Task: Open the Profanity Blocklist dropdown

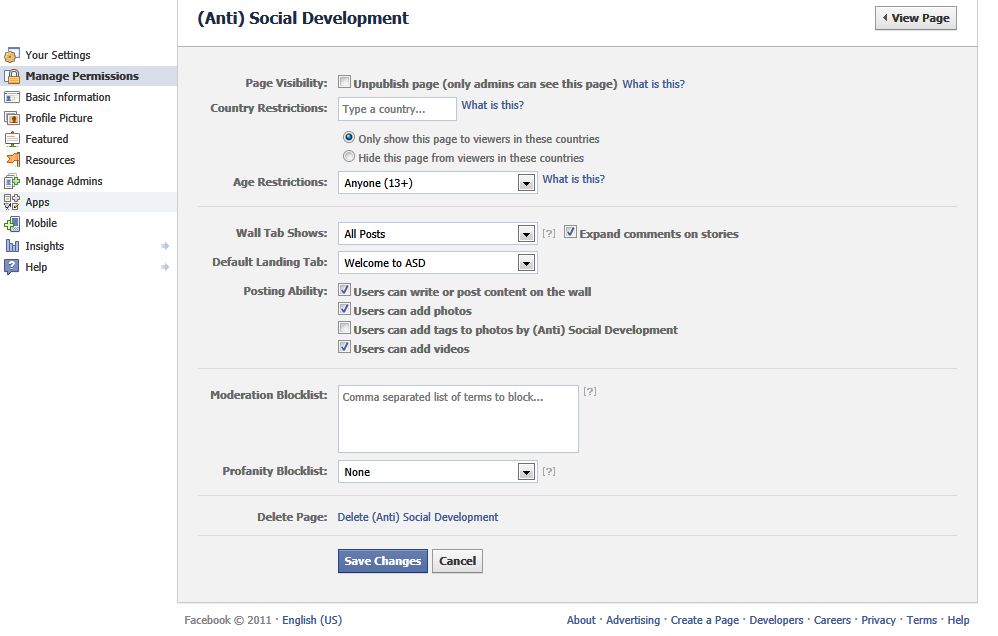Action: point(437,472)
